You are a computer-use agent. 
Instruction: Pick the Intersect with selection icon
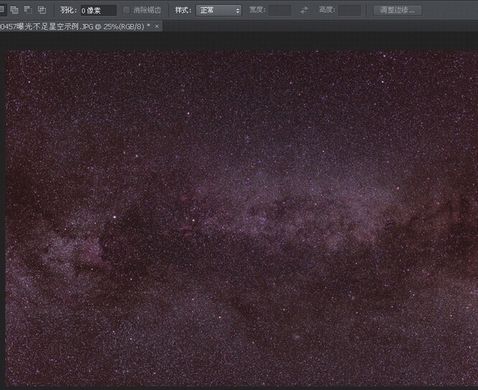[x=41, y=10]
